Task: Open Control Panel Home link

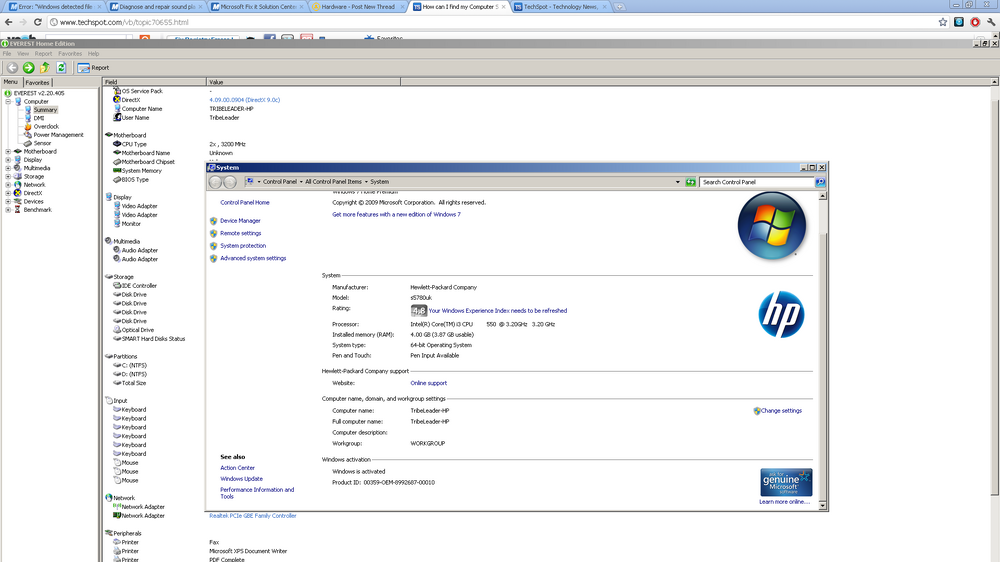Action: click(x=245, y=203)
